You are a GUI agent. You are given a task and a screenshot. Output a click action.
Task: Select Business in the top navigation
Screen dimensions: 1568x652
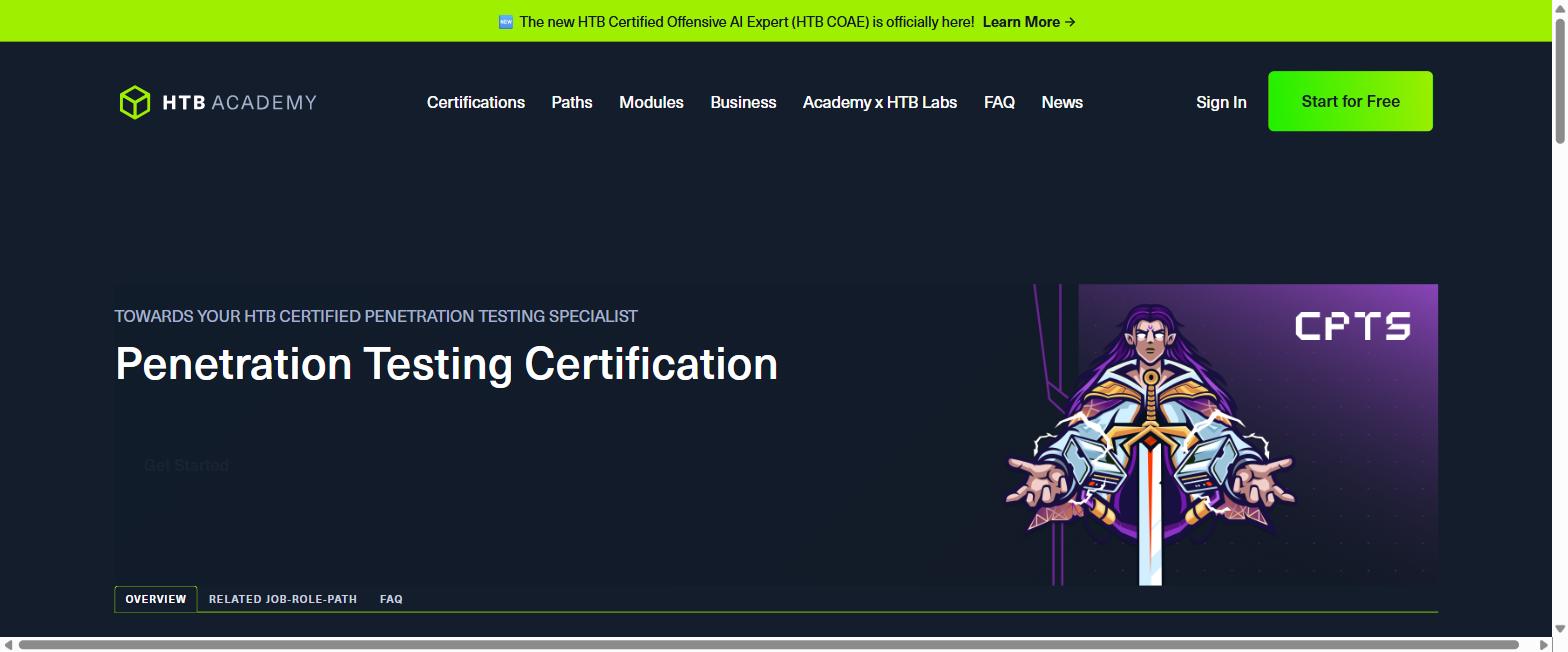pyautogui.click(x=743, y=102)
